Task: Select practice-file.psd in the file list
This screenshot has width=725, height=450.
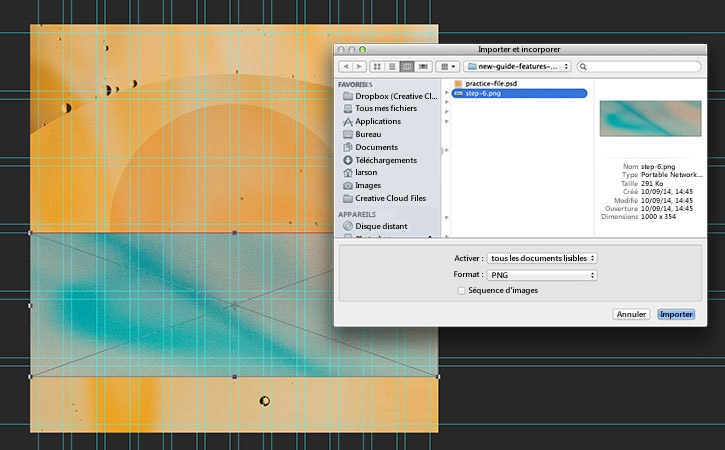Action: click(491, 84)
